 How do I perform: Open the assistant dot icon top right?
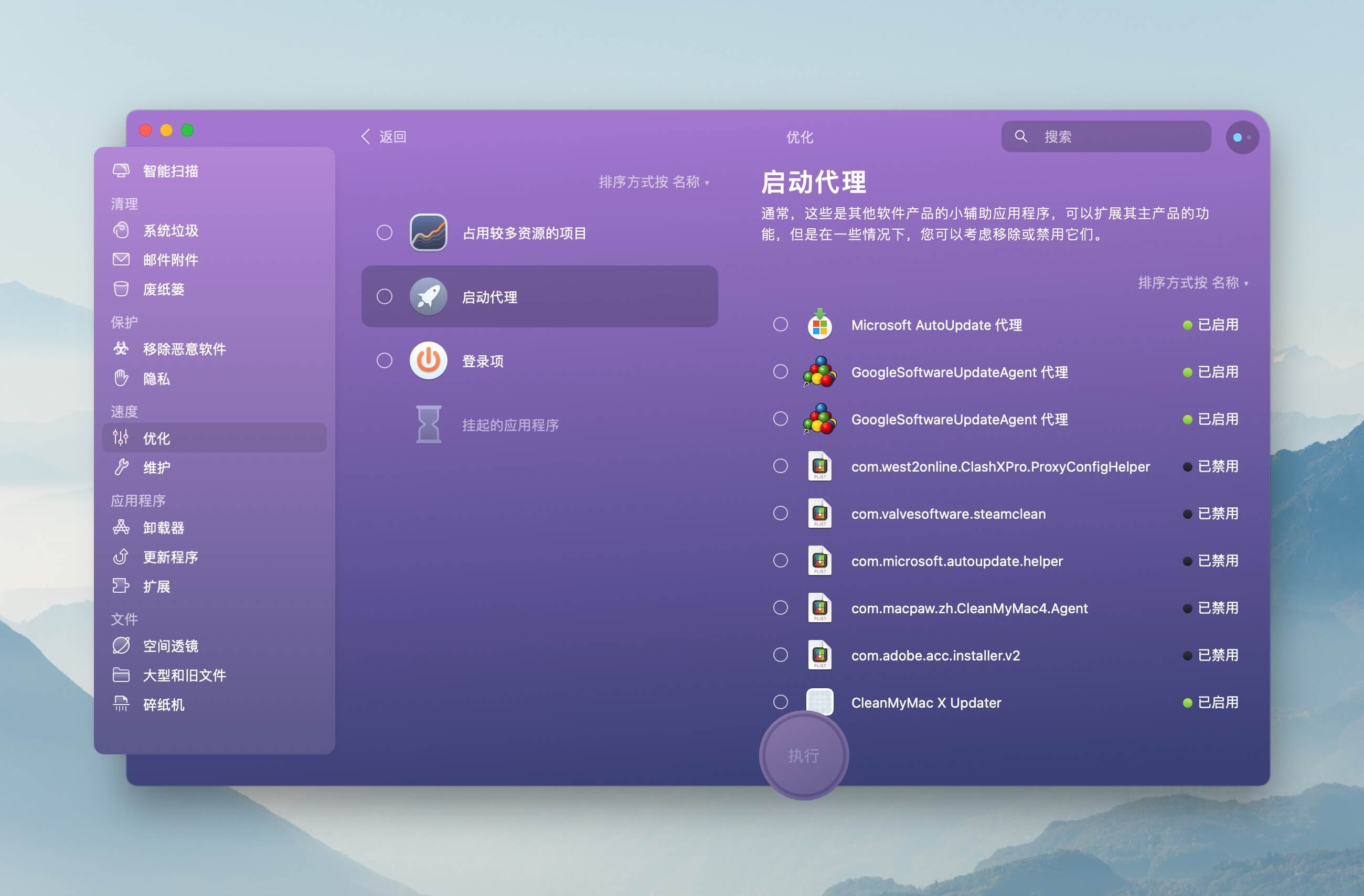[x=1241, y=137]
